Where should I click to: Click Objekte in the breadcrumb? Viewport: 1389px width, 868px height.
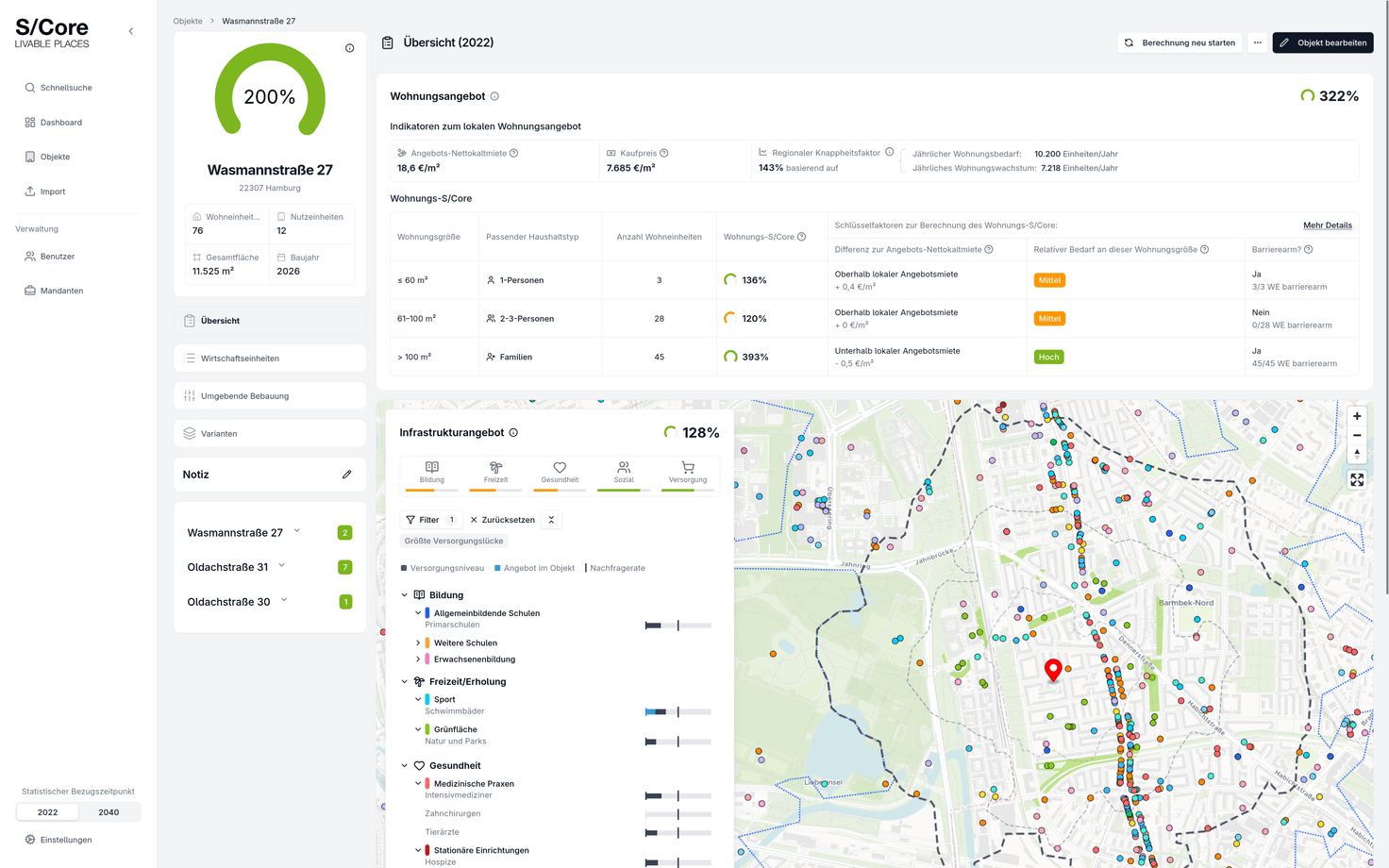(188, 21)
